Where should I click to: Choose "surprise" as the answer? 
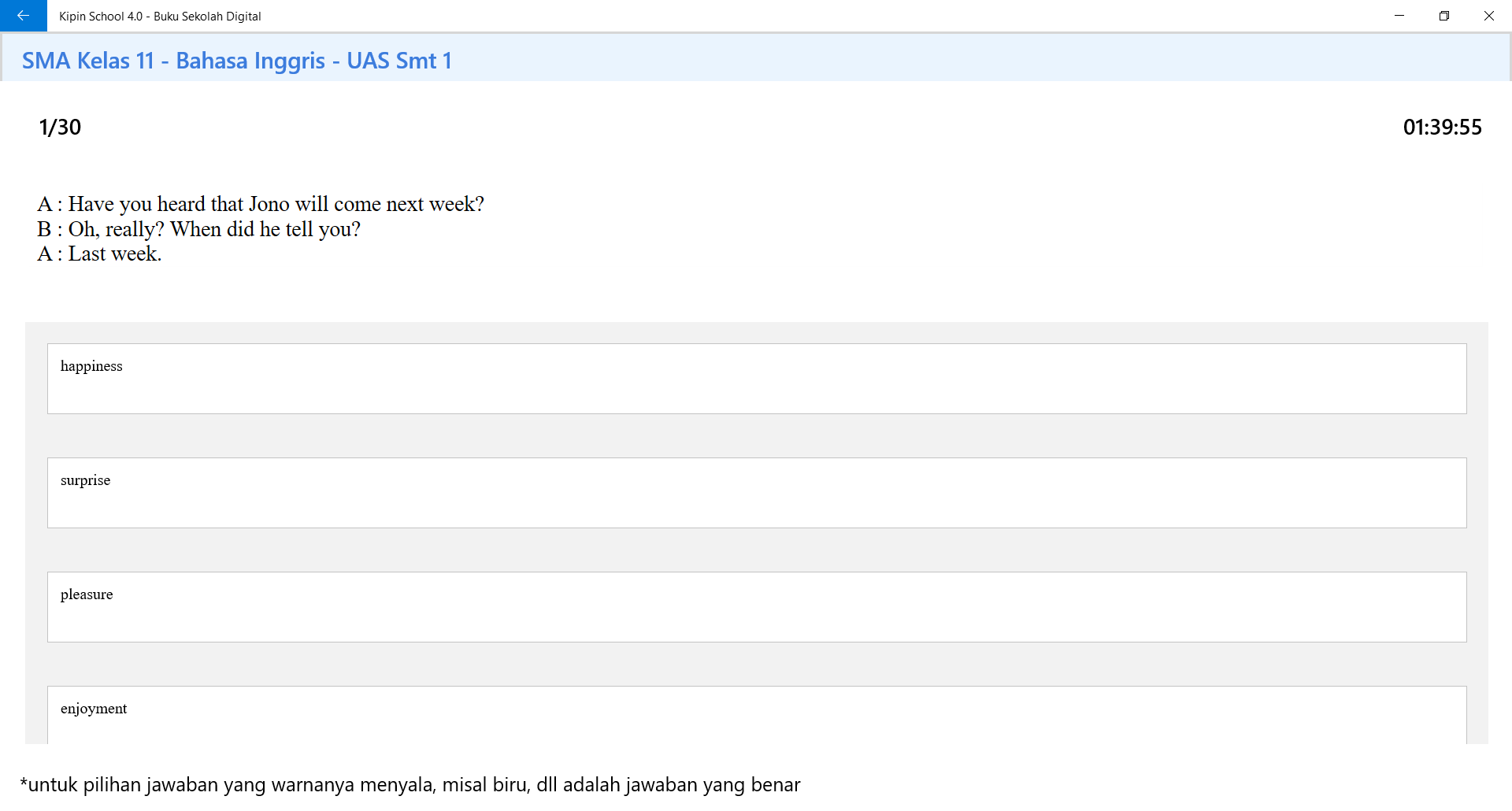[x=756, y=493]
